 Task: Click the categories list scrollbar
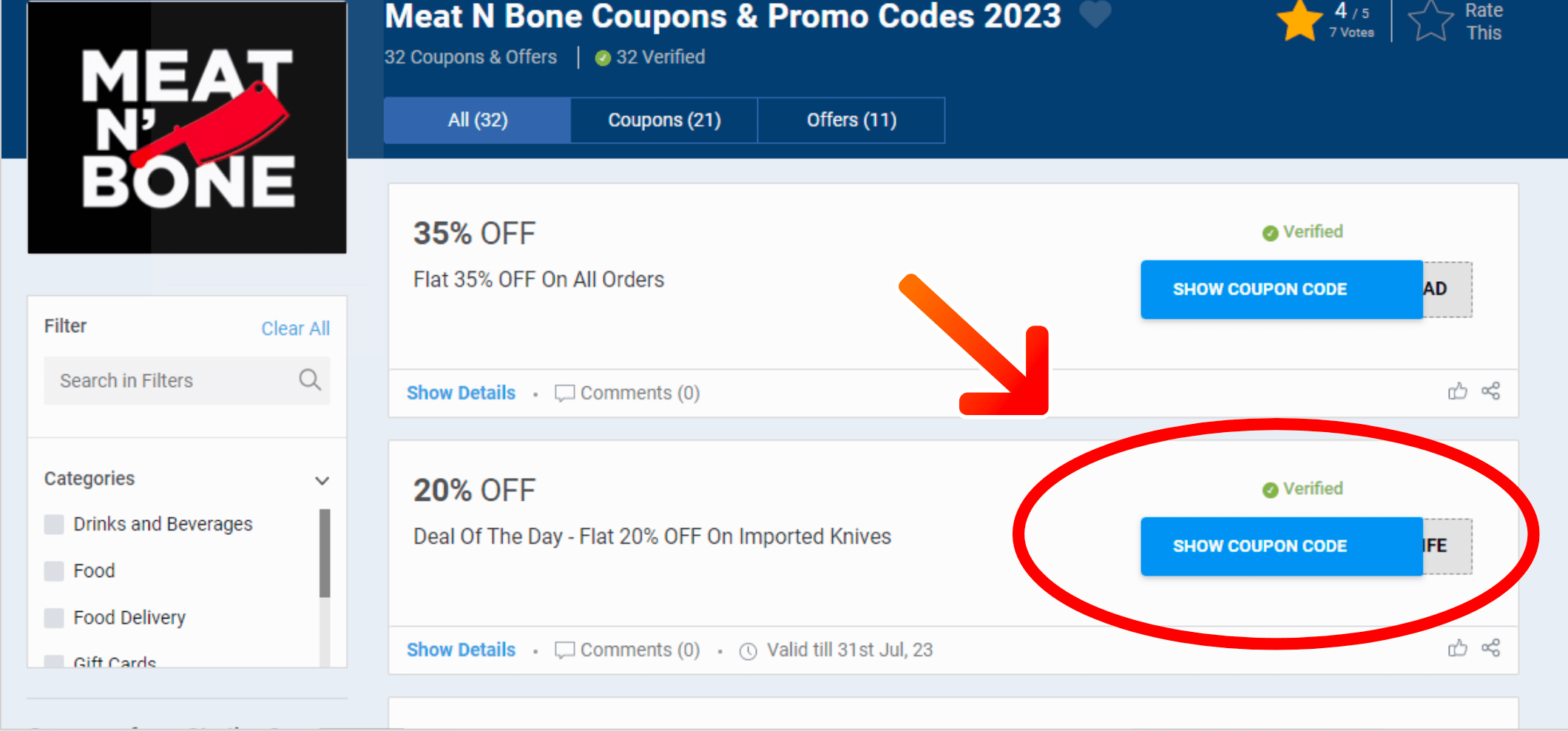(325, 553)
